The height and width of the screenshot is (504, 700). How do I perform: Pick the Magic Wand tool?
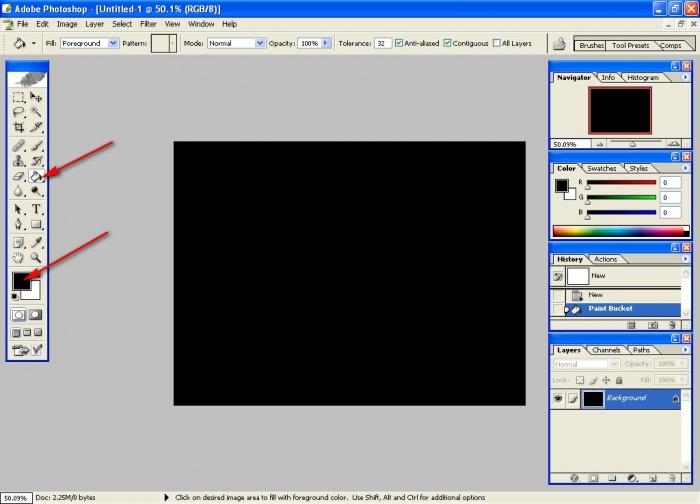[37, 113]
